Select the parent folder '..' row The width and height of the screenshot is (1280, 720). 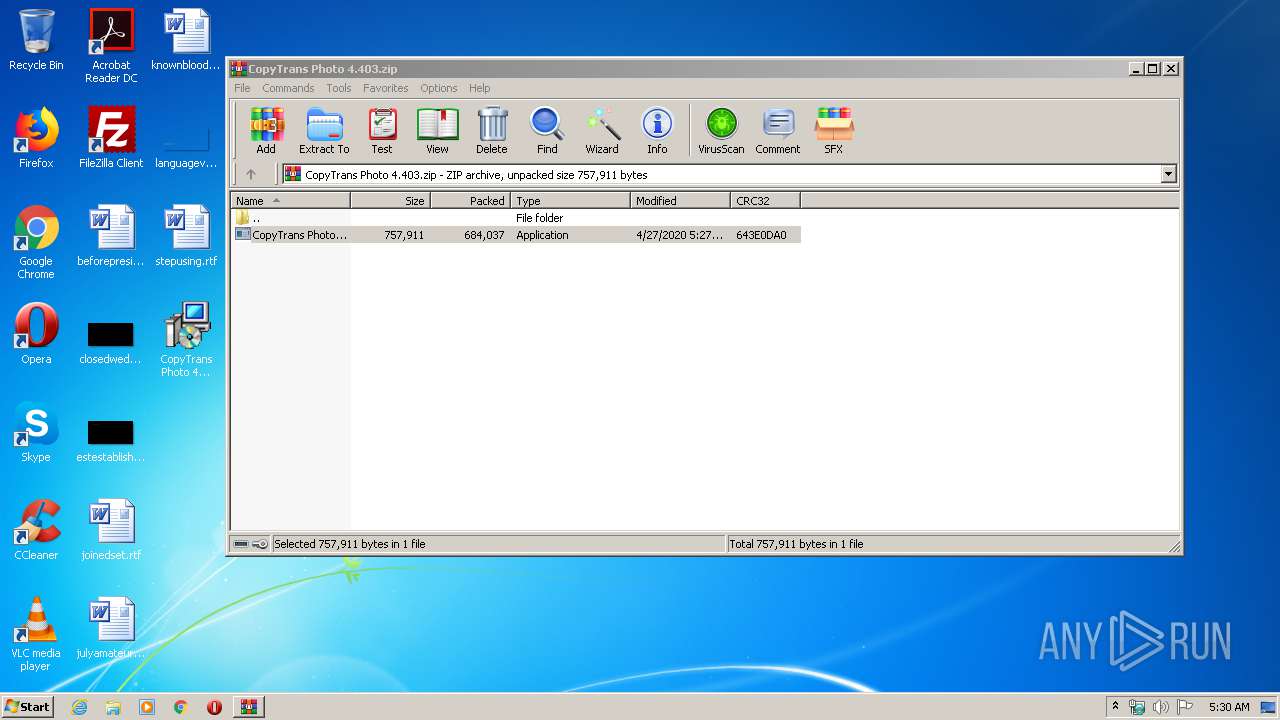[x=516, y=218]
